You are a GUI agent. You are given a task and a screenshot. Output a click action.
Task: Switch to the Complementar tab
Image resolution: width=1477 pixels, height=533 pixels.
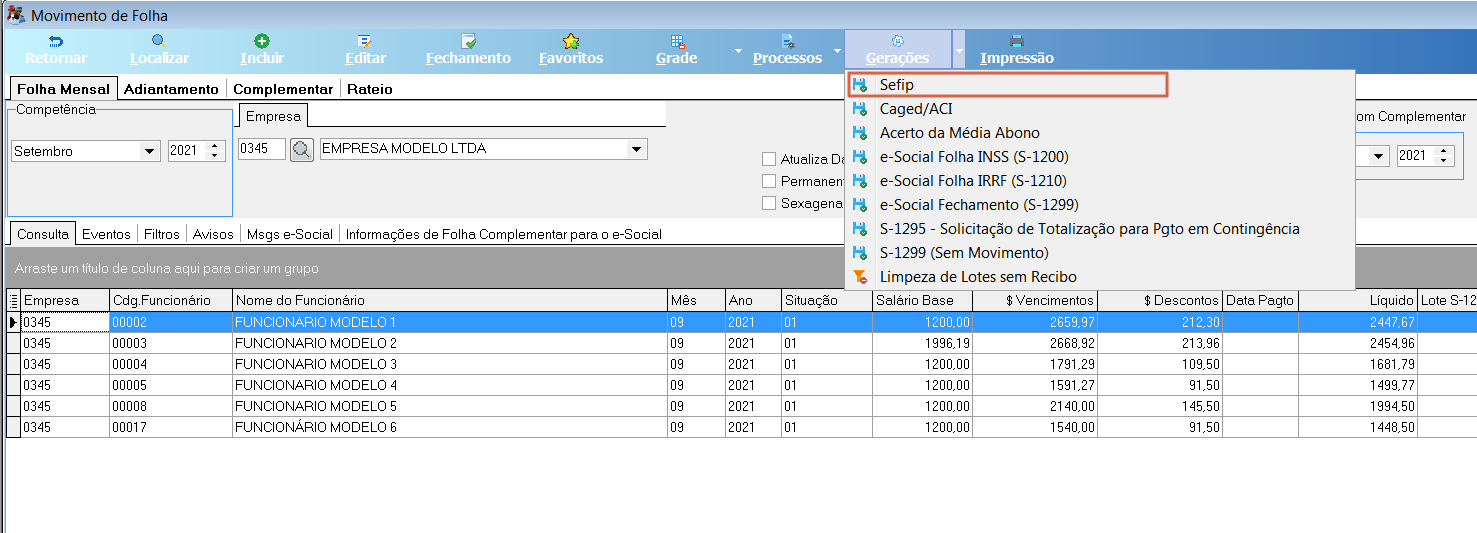pyautogui.click(x=283, y=89)
